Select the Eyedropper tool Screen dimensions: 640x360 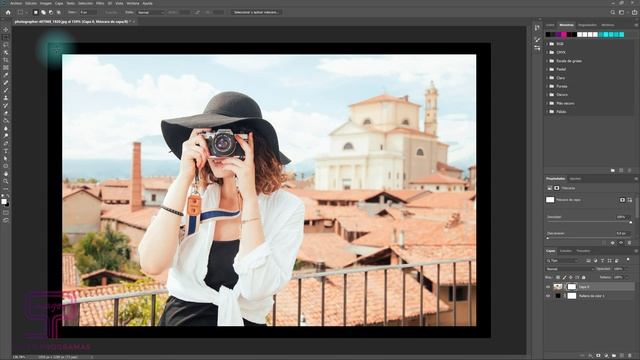point(6,75)
